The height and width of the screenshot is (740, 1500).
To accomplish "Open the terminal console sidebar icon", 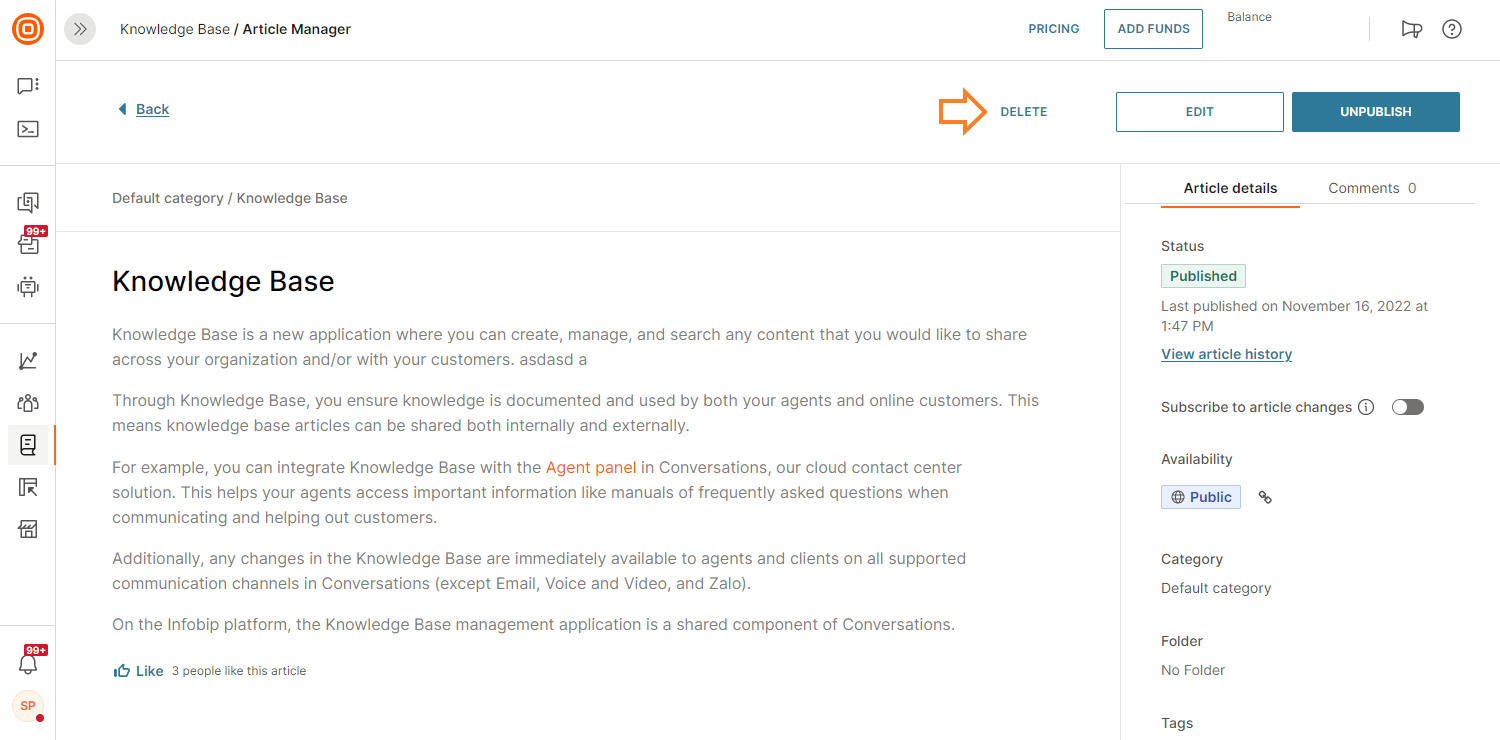I will (28, 129).
